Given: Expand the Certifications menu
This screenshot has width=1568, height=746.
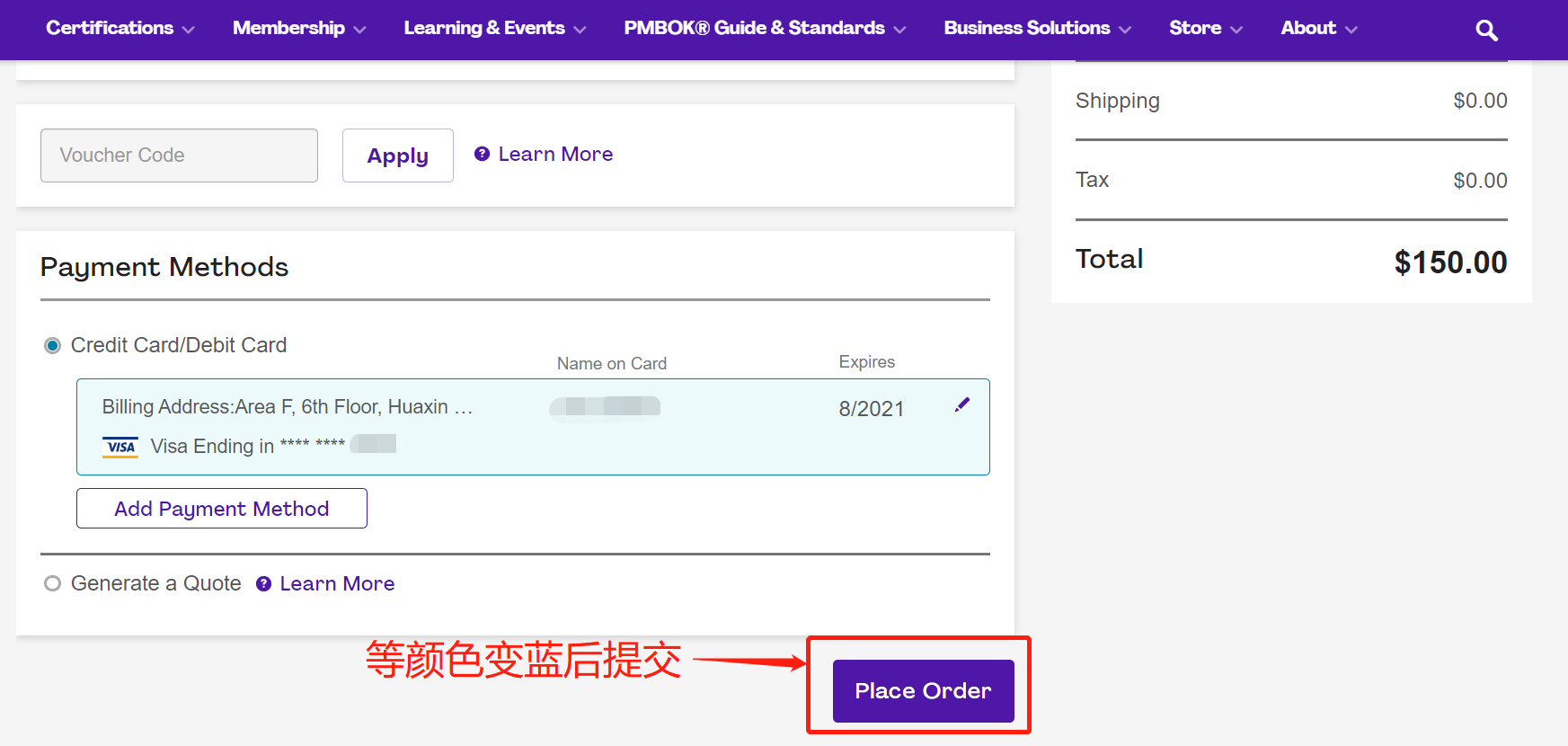Looking at the screenshot, I should (x=120, y=29).
